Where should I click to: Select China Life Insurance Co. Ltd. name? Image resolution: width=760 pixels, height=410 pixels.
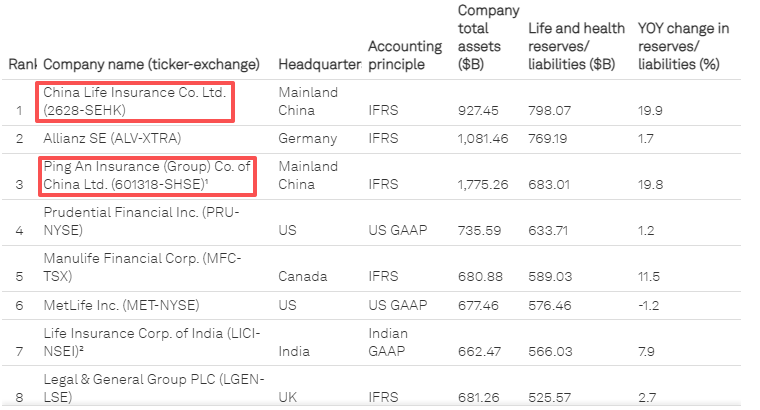[x=135, y=101]
